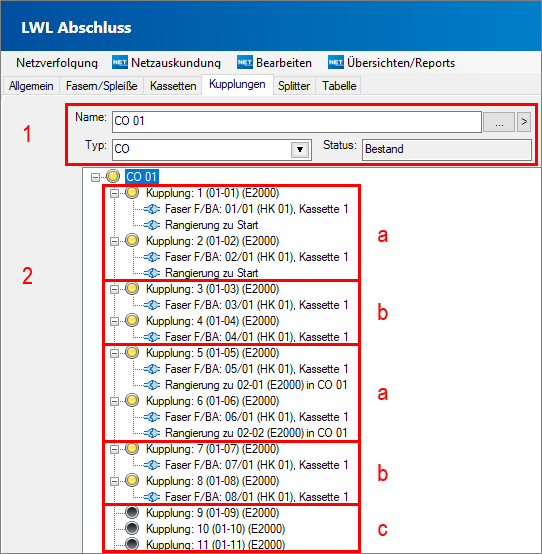Select Faser F/BA: 08/01 (HK 01) row

(257, 497)
